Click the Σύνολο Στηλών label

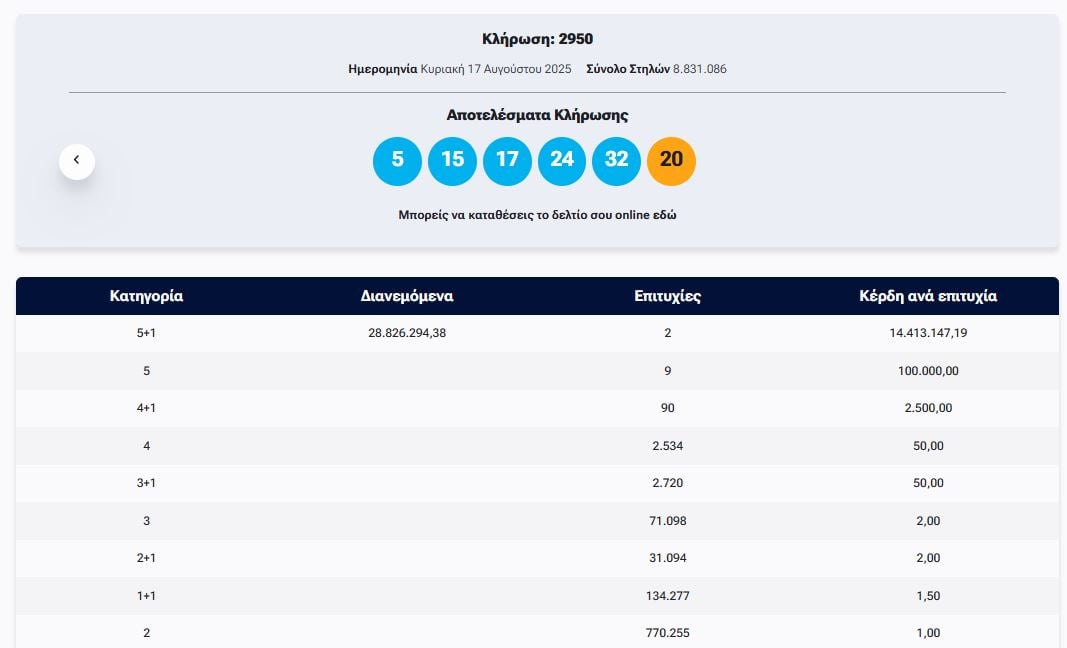click(628, 69)
